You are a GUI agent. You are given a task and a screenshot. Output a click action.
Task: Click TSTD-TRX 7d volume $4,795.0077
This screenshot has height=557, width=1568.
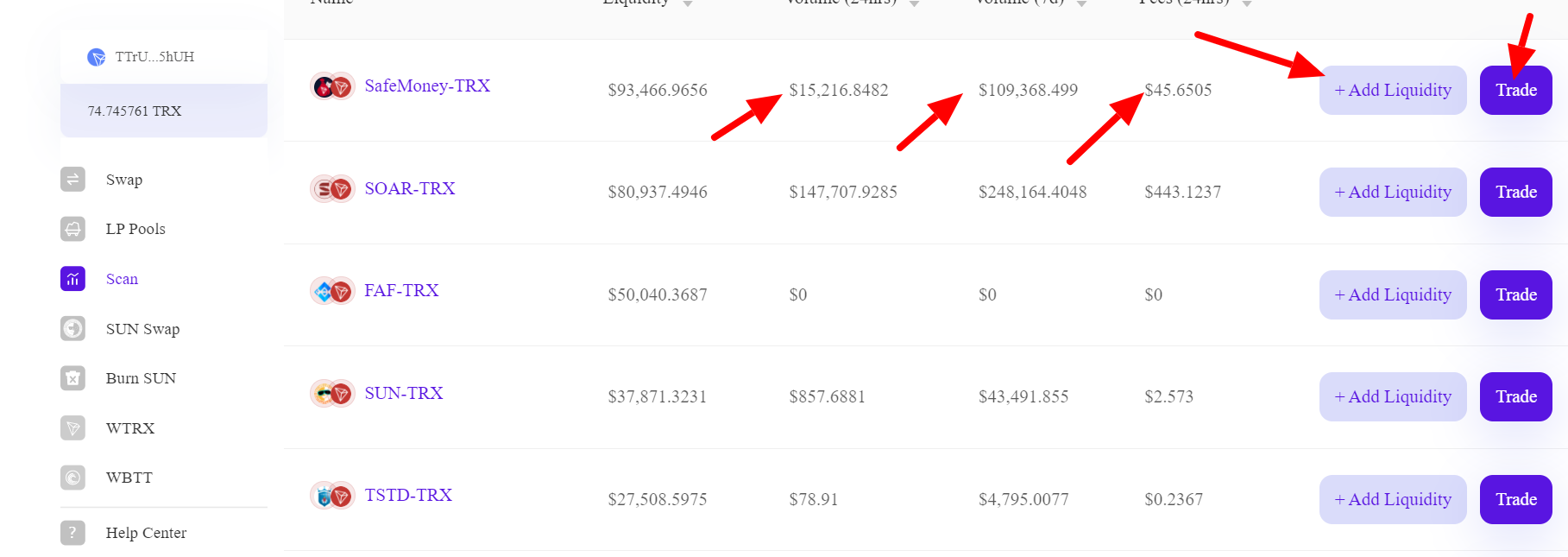coord(1023,499)
